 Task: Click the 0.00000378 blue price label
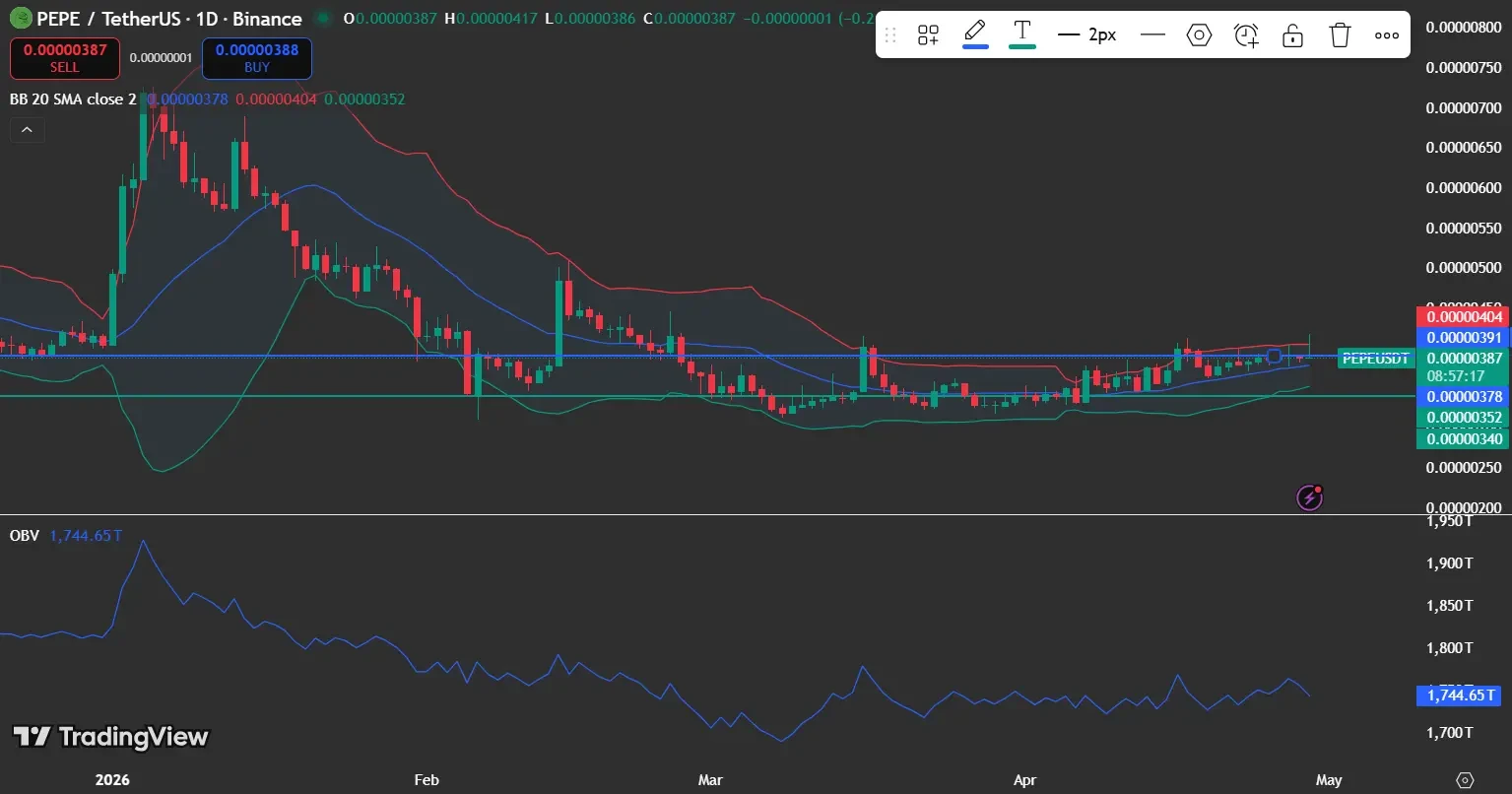pyautogui.click(x=1462, y=397)
